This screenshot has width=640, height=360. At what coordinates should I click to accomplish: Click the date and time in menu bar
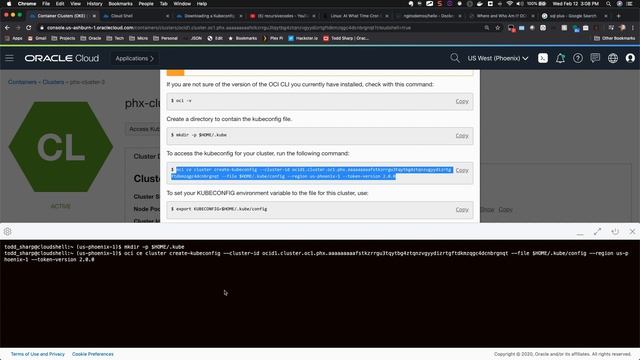click(576, 4)
